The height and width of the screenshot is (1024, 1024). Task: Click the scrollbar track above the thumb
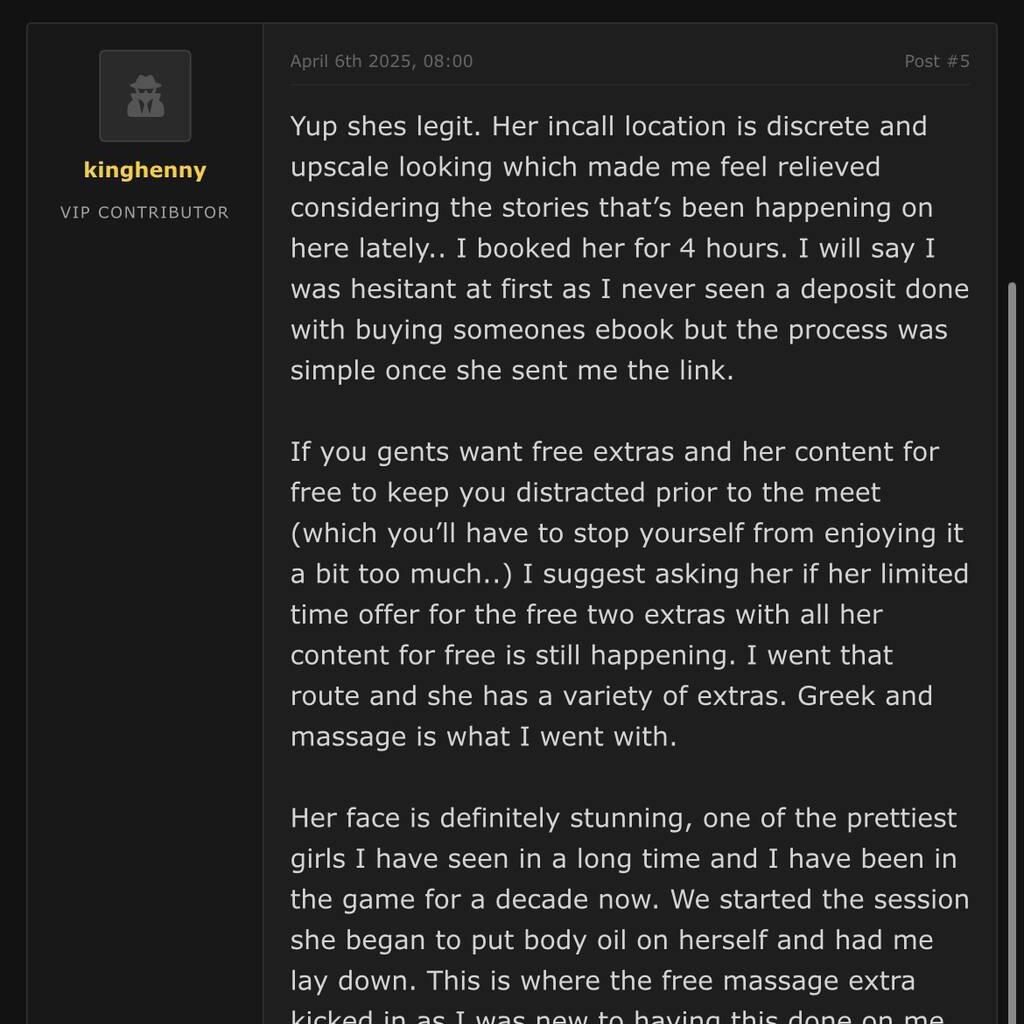coord(1012,150)
